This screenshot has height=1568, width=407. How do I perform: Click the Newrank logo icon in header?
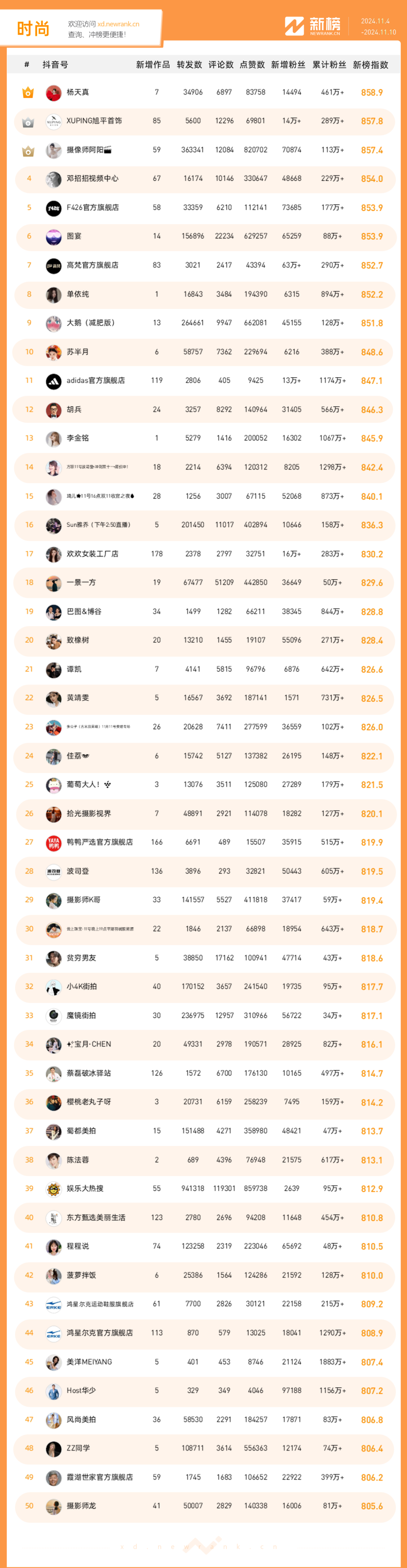[x=294, y=26]
